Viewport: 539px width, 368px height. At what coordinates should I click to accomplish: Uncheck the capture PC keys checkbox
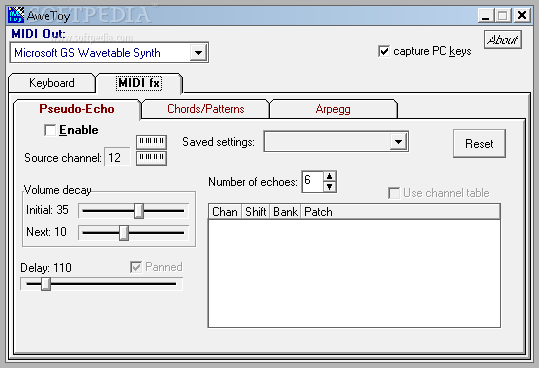(384, 52)
